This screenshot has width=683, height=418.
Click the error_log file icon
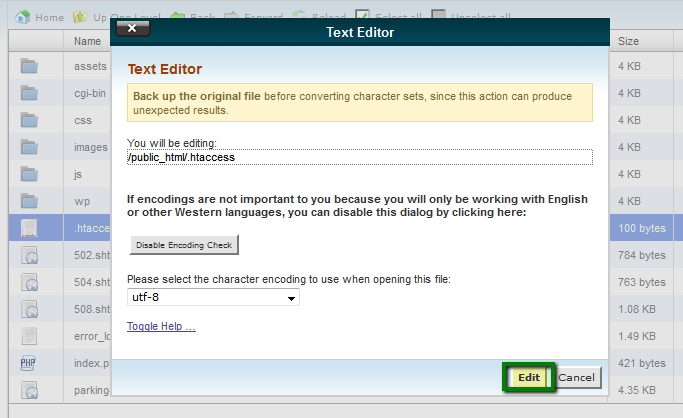[29, 336]
